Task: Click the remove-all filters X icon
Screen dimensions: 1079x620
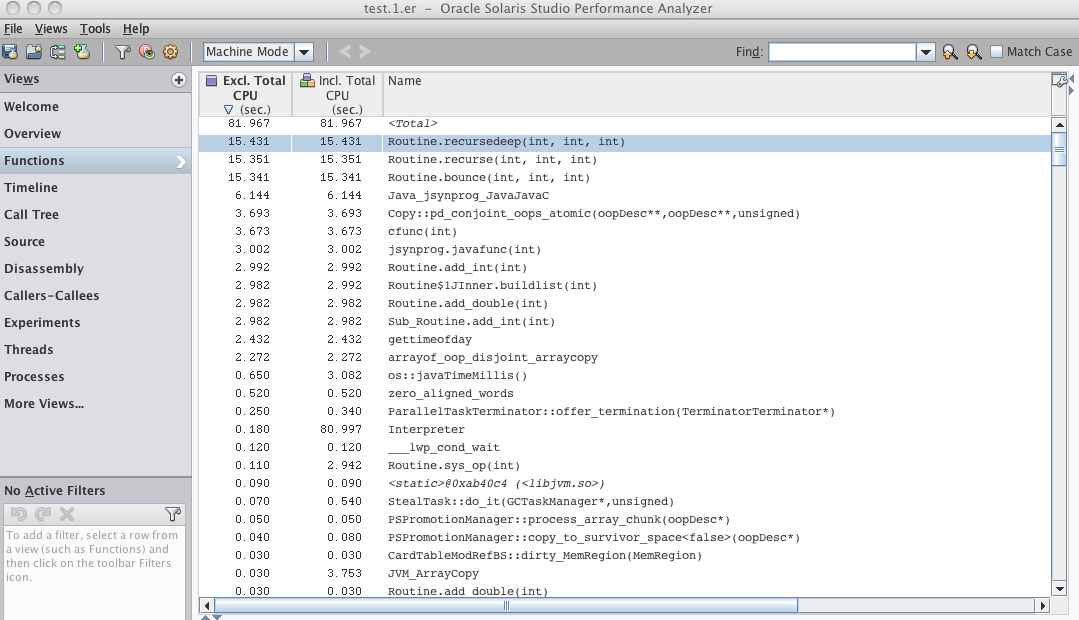Action: tap(67, 514)
